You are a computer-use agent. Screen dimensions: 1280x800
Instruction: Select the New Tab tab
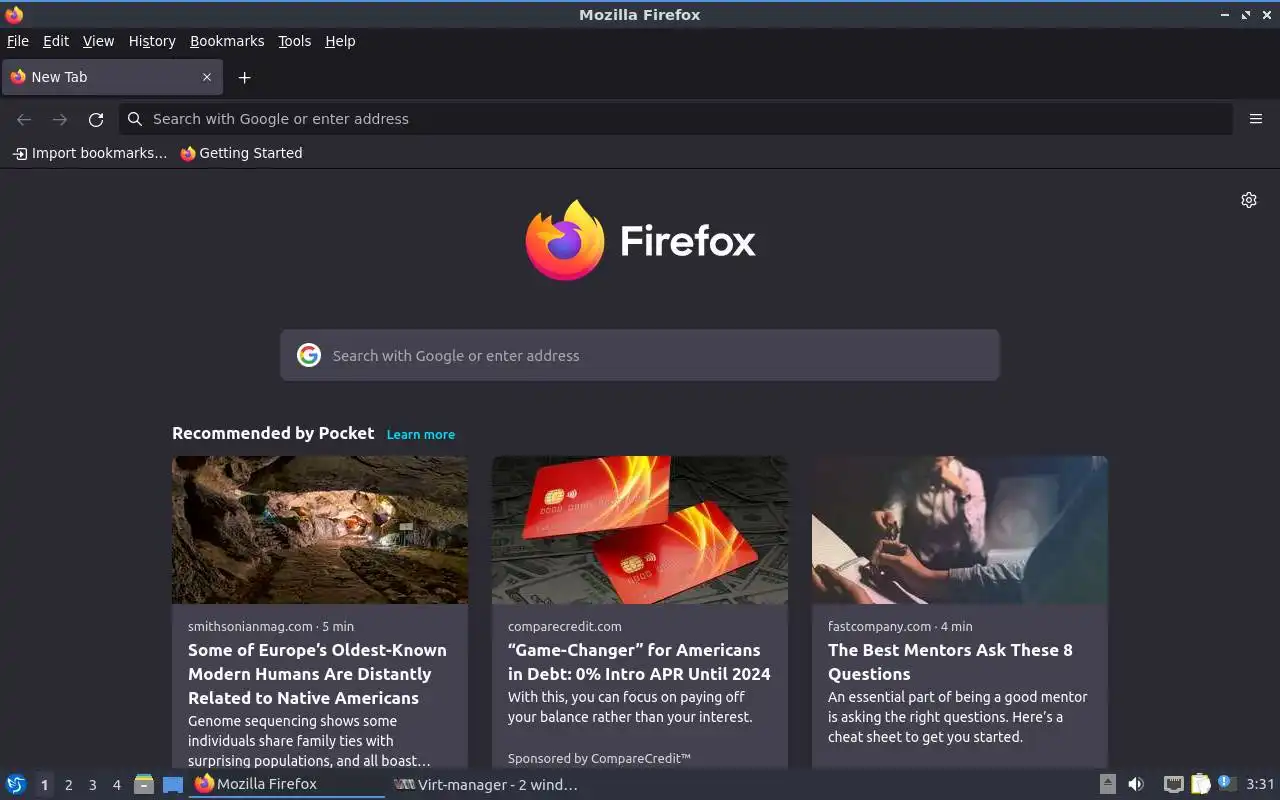pos(111,77)
